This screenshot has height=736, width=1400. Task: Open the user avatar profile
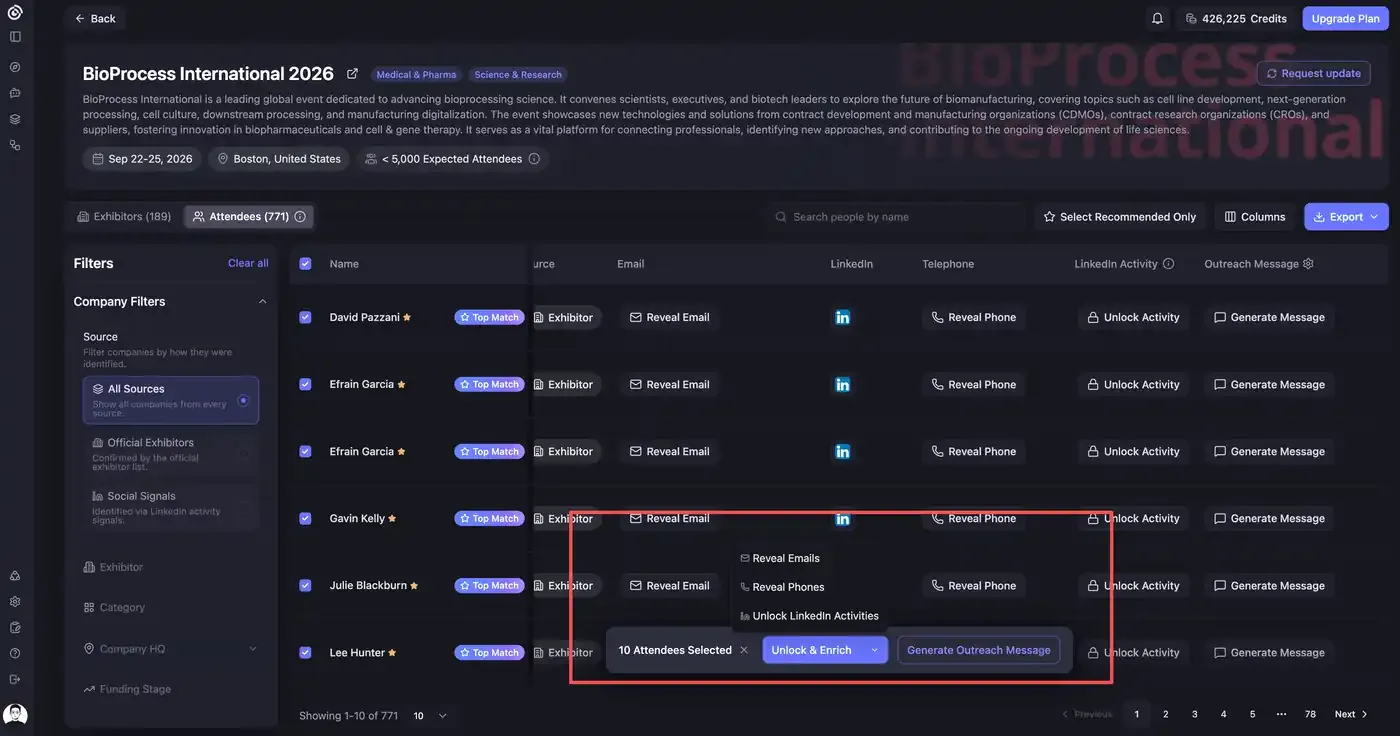point(15,715)
